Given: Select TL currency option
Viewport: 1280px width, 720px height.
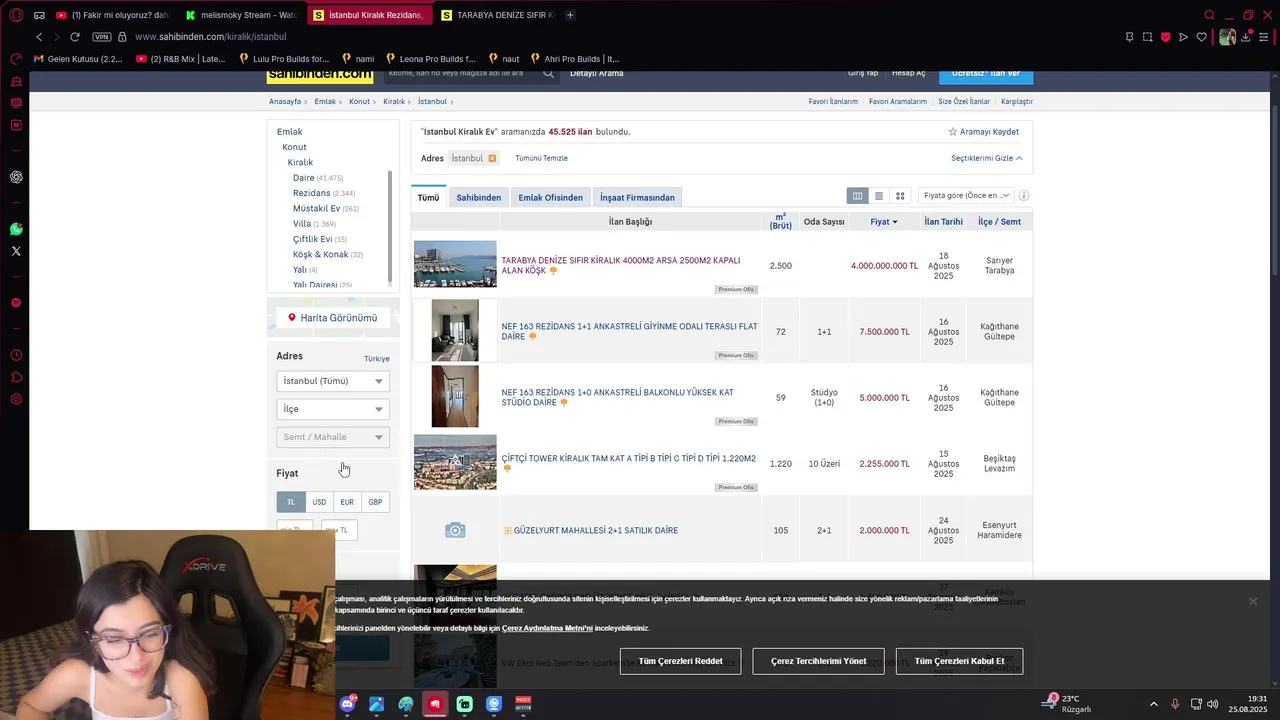Looking at the screenshot, I should [x=291, y=502].
